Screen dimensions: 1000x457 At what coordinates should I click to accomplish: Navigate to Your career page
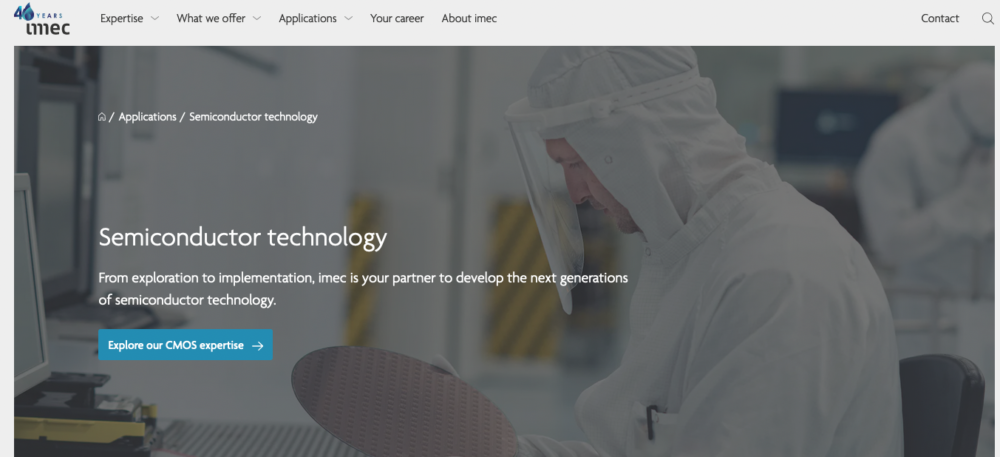pyautogui.click(x=396, y=19)
